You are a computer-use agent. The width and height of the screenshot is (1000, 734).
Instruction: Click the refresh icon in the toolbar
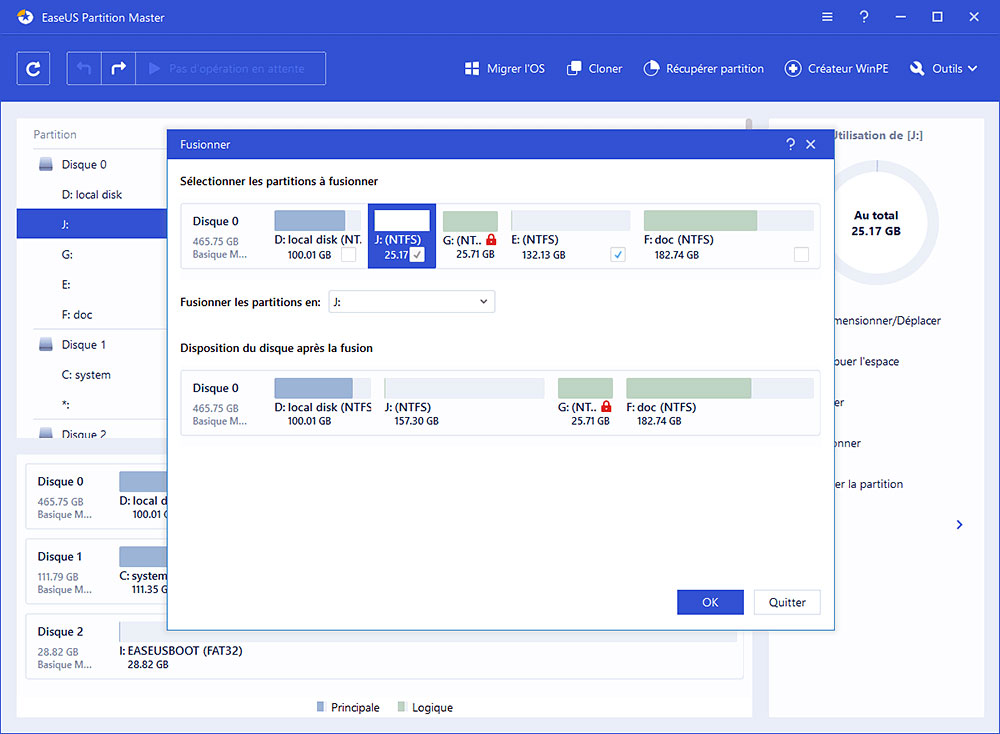point(33,68)
